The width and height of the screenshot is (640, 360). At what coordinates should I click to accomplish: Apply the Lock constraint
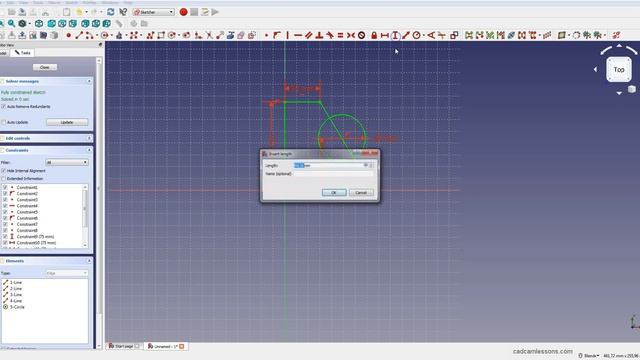[374, 36]
